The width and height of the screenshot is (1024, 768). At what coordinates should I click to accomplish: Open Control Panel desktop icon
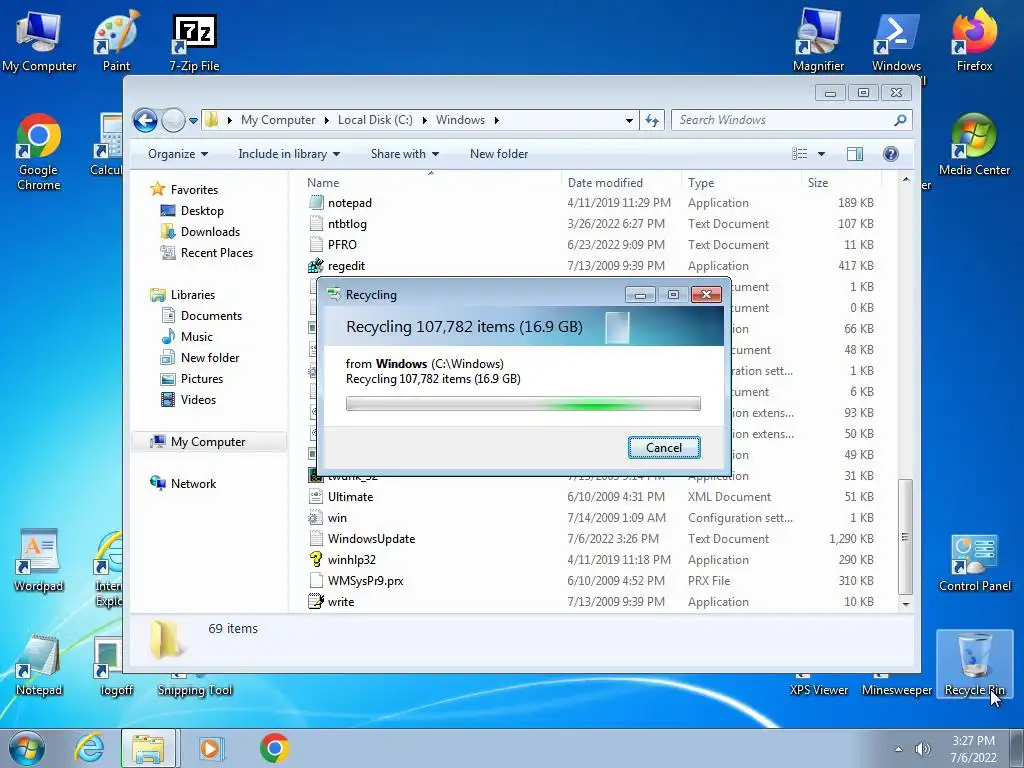(x=974, y=563)
